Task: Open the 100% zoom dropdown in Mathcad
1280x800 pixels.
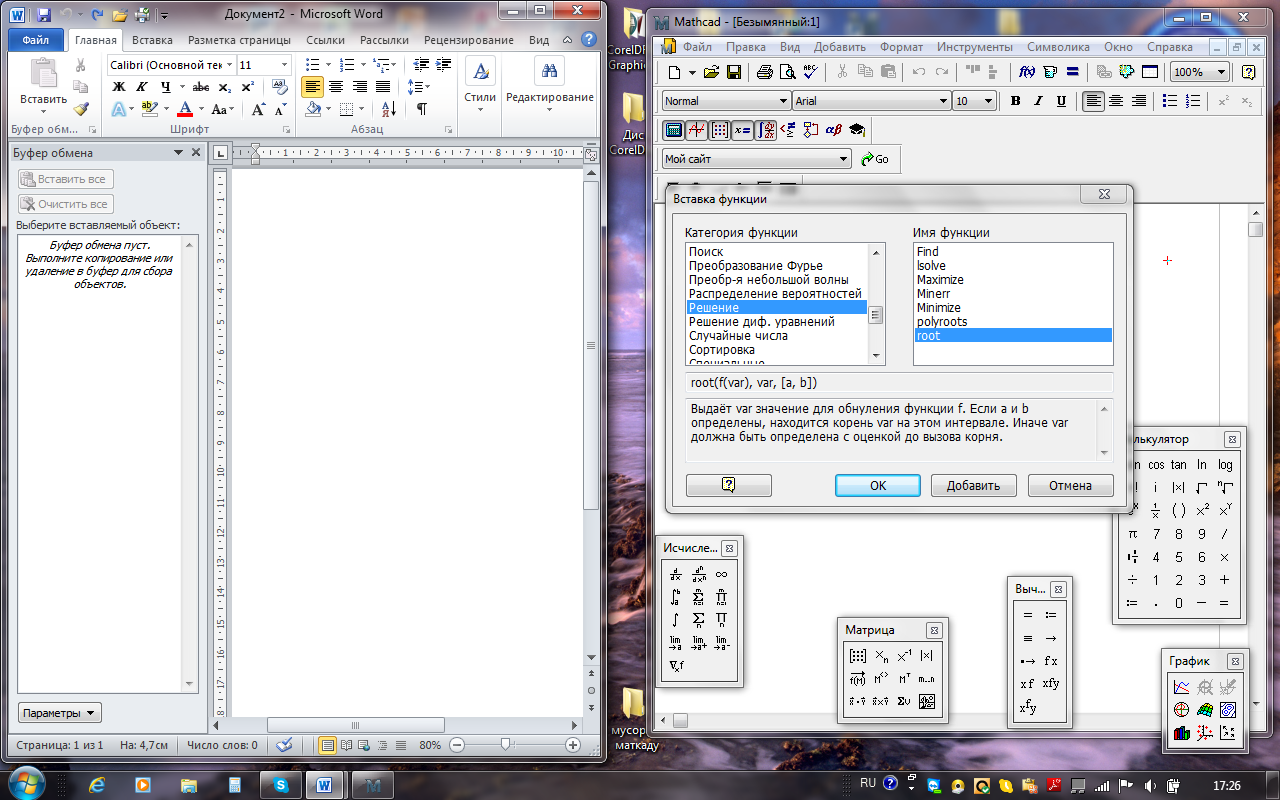Action: [x=1222, y=72]
